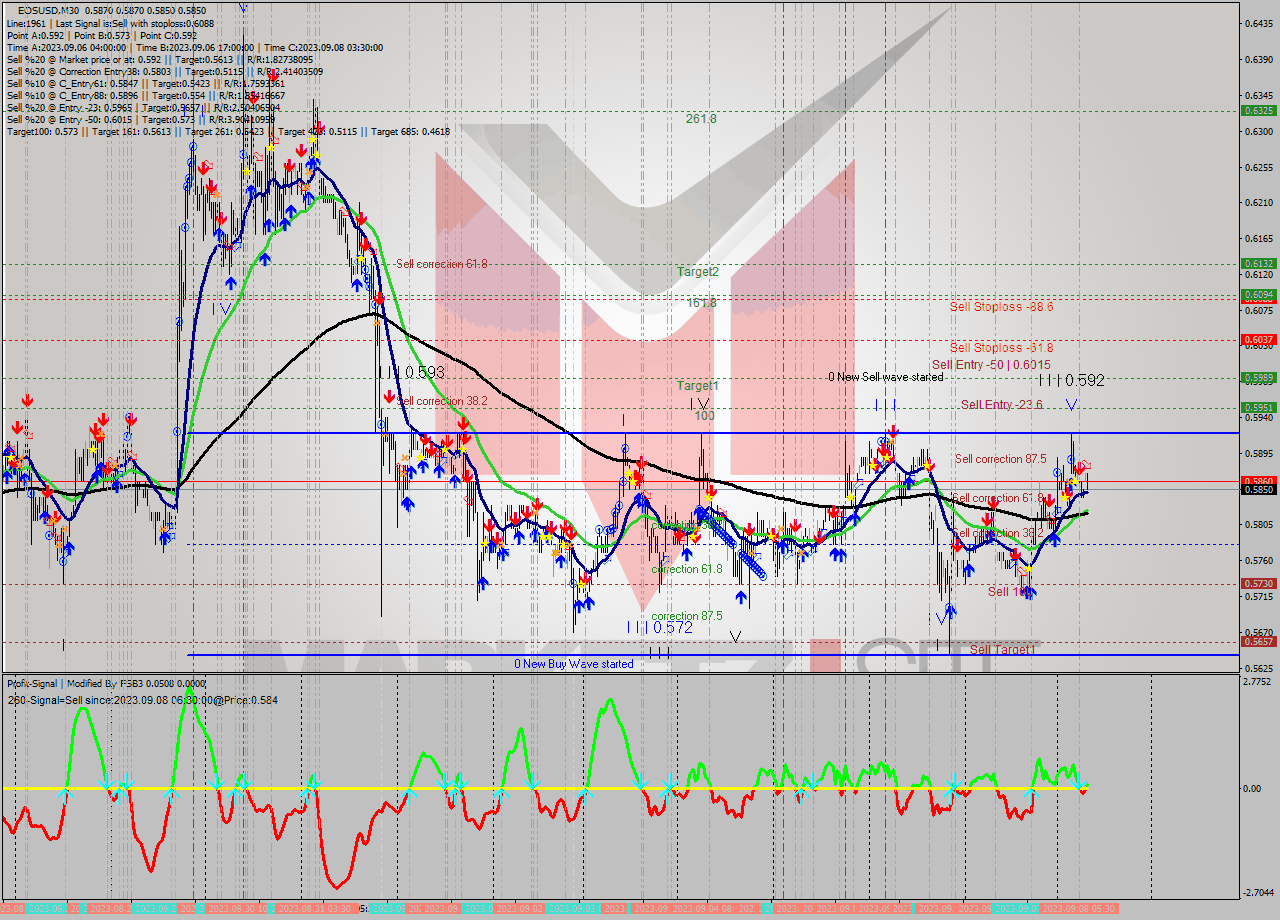Viewport: 1280px width, 920px height.
Task: Select the "0 New Buy Wave started" text
Action: 575,663
